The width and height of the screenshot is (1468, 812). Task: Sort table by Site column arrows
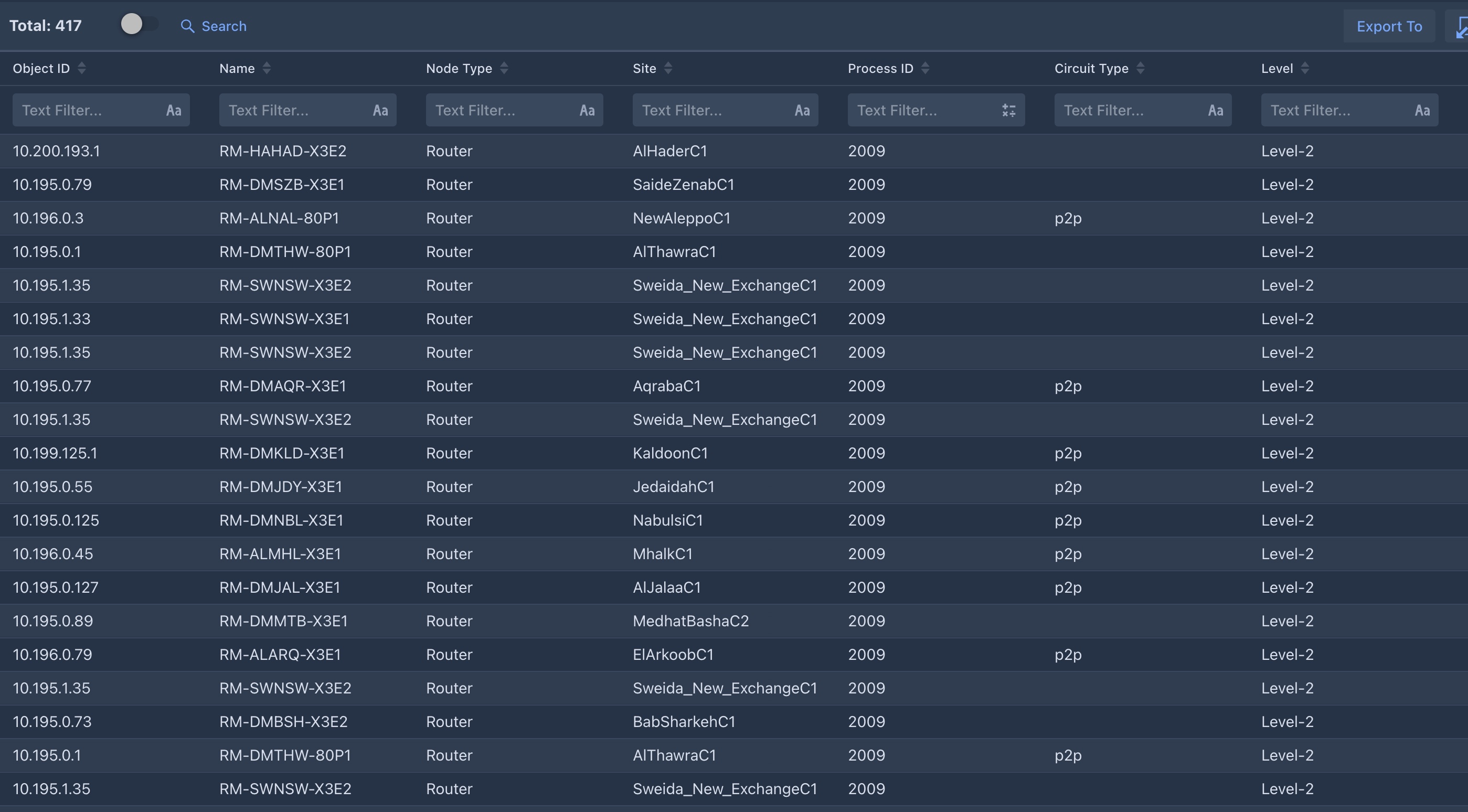coord(668,68)
